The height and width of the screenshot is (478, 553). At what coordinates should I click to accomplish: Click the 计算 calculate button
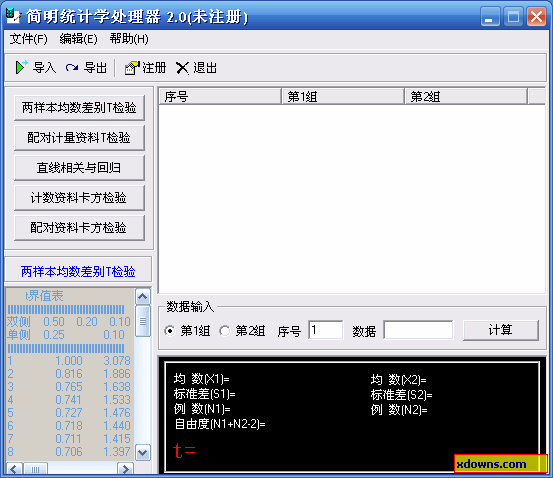(500, 330)
